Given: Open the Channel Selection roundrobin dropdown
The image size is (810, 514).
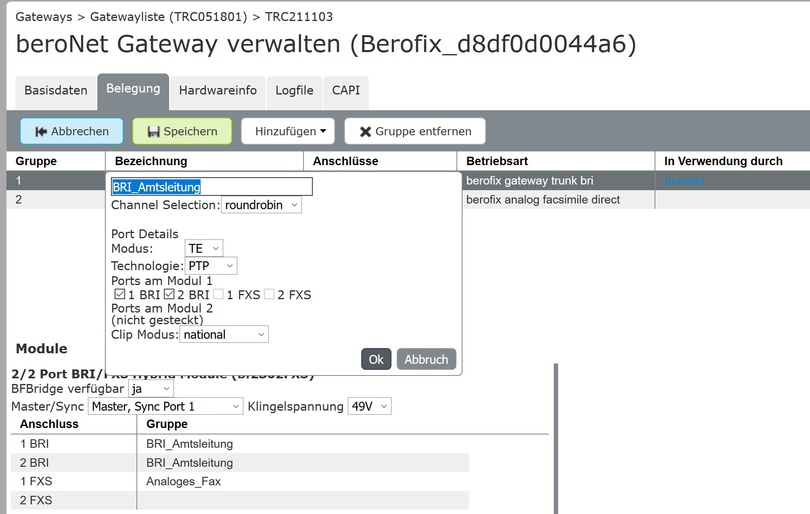Looking at the screenshot, I should coord(261,205).
